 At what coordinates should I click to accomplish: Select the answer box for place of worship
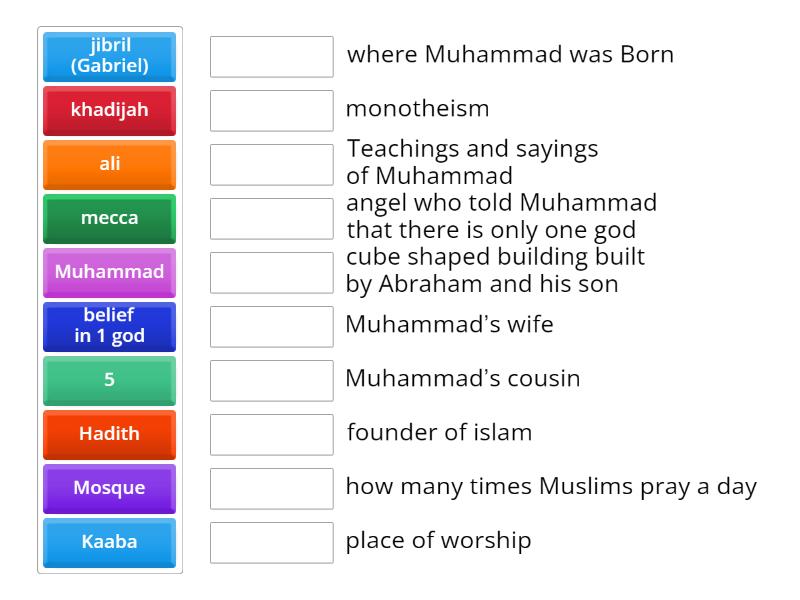click(x=272, y=543)
